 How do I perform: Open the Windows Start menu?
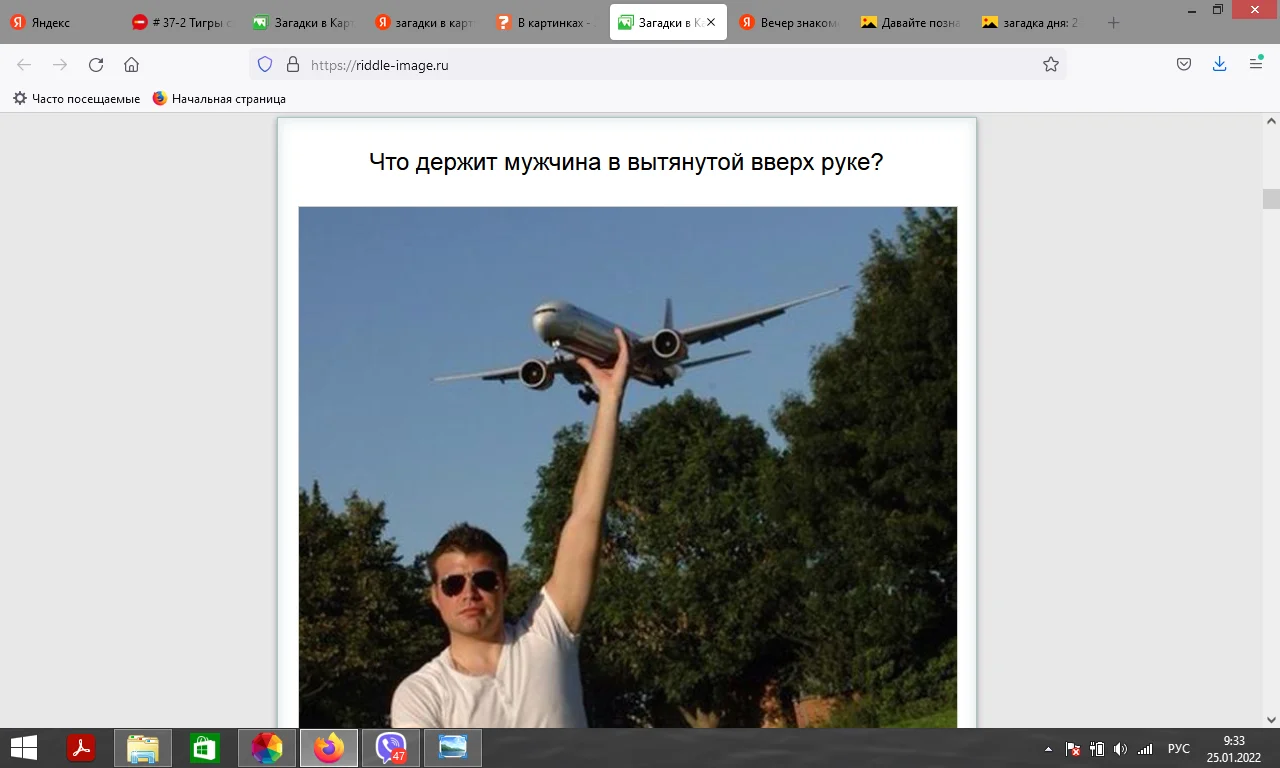23,748
